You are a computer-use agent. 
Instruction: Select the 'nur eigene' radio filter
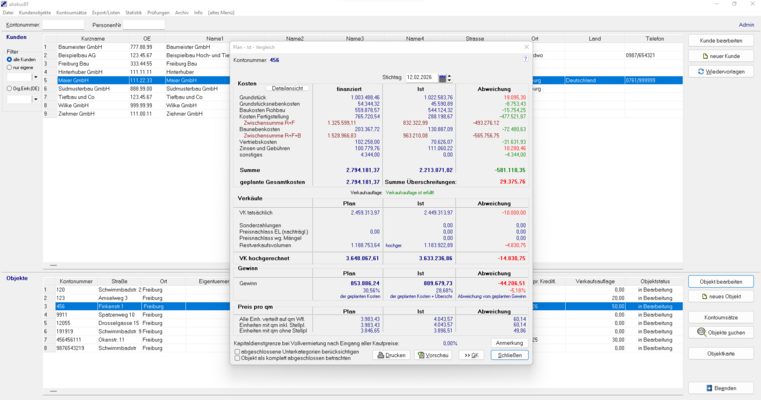click(x=10, y=67)
